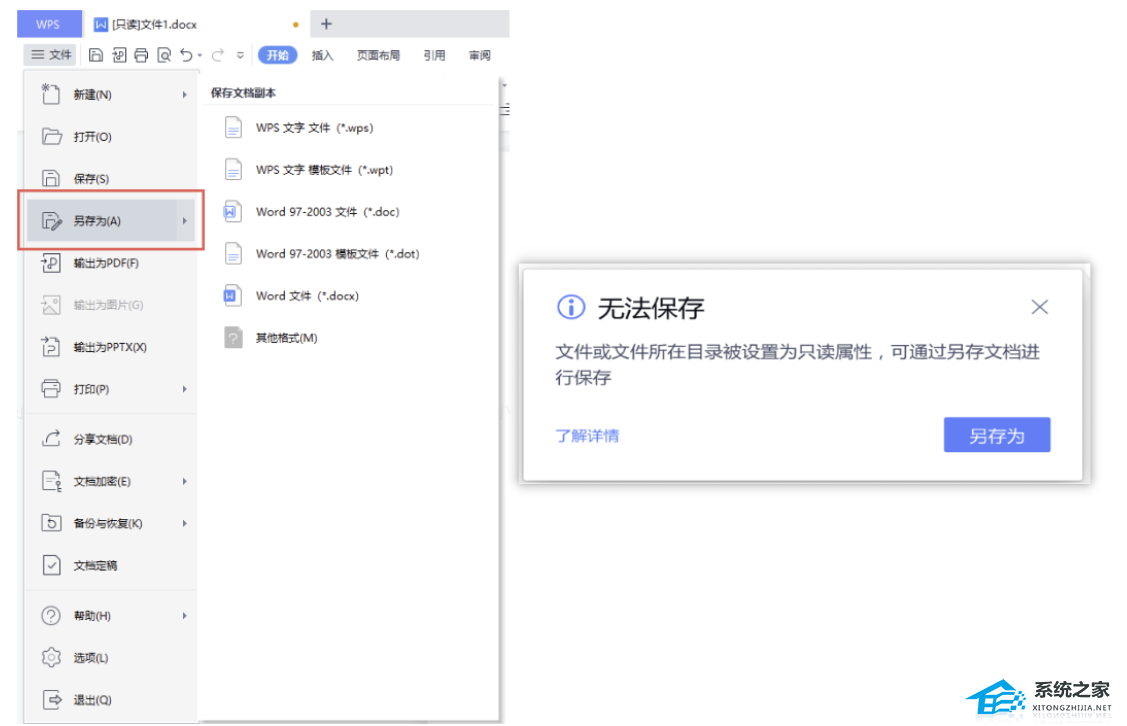
Task: Switch to the 页面布局 ribbon tab
Action: point(379,55)
